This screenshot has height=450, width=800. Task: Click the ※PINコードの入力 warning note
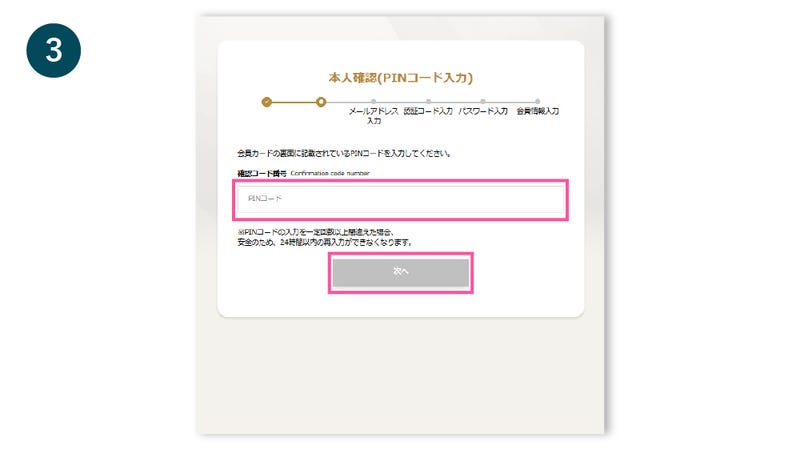tap(315, 233)
